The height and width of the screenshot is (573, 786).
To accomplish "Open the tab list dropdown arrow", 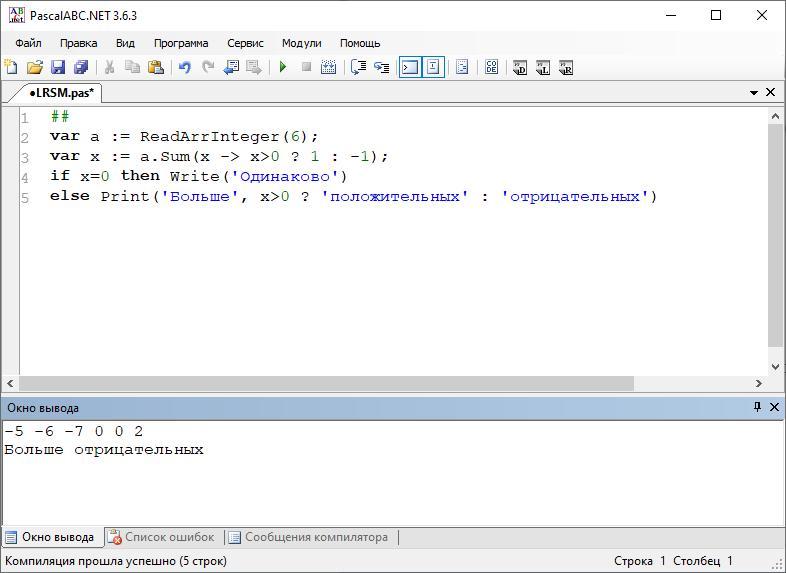I will [x=754, y=92].
